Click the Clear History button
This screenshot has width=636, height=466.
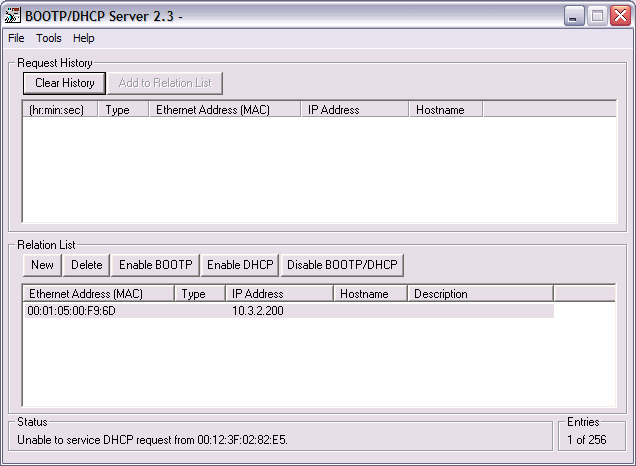(64, 83)
